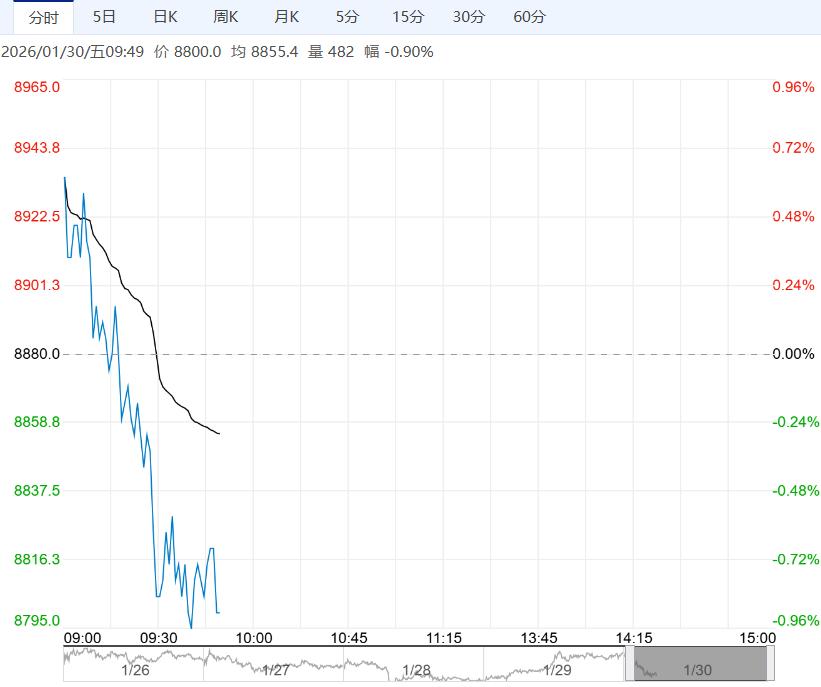Click the 1/26 segment in the navigator
Screen dimensions: 821x687
pos(135,669)
